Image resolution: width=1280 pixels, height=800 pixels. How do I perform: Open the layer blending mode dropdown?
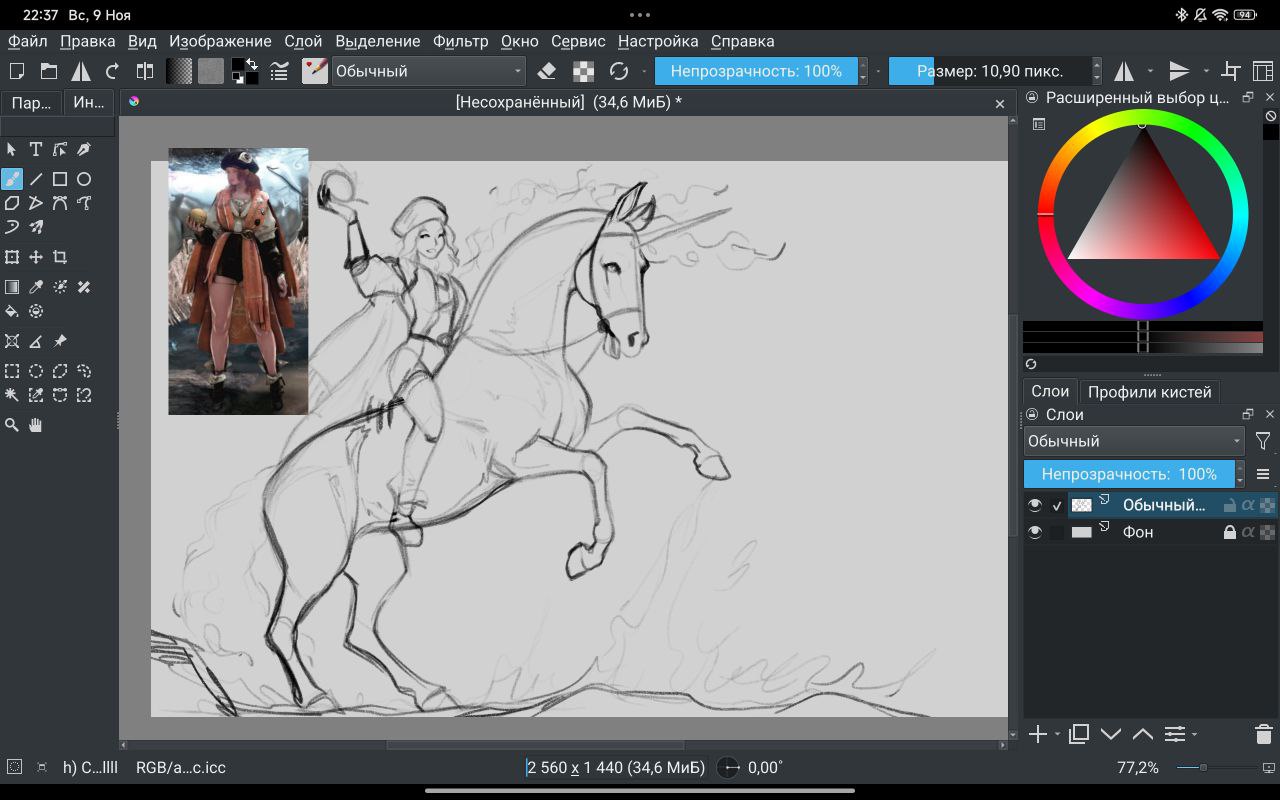(1134, 441)
